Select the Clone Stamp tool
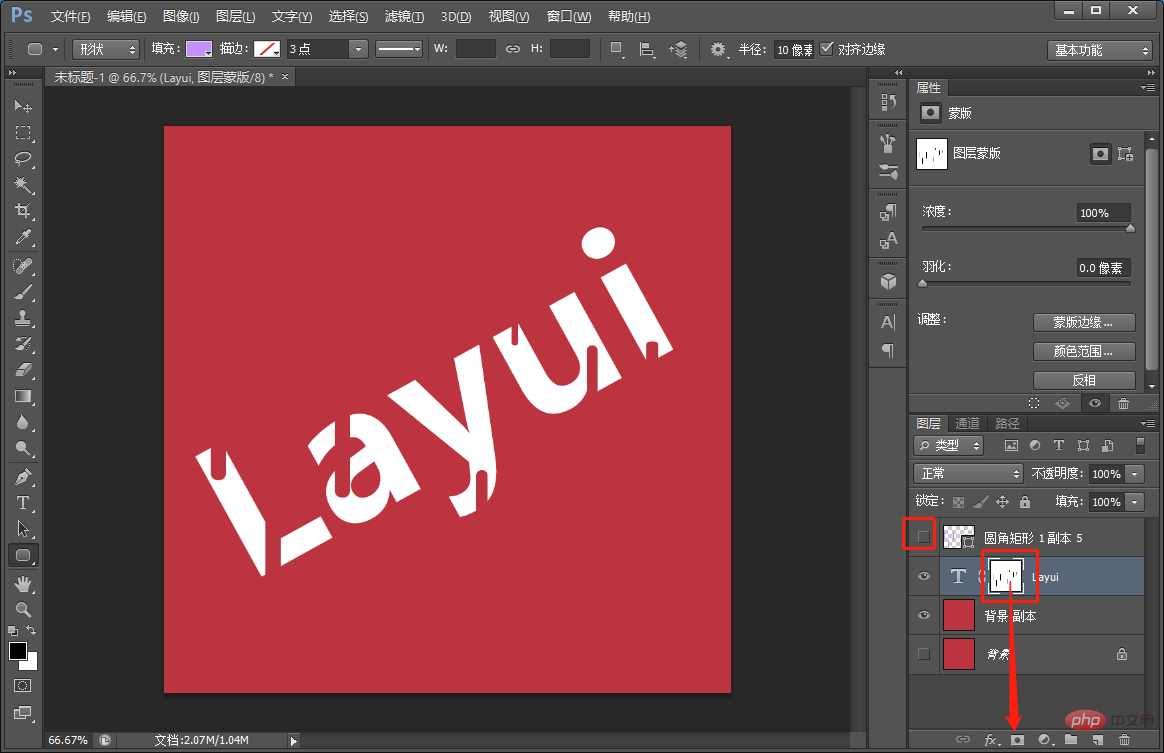Viewport: 1164px width, 753px height. point(23,318)
